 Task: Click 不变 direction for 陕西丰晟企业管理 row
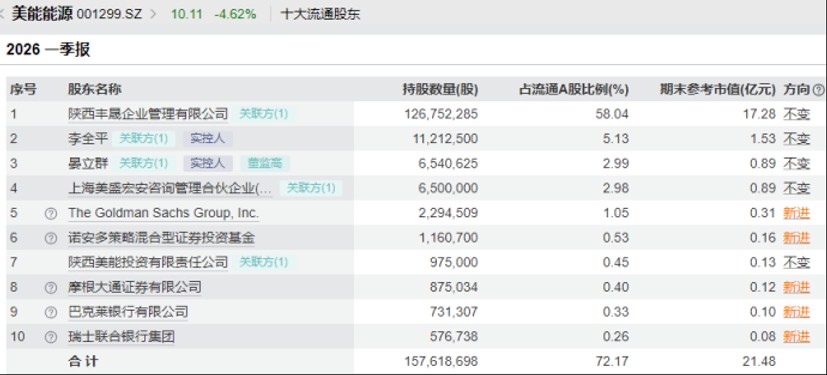pyautogui.click(x=796, y=114)
